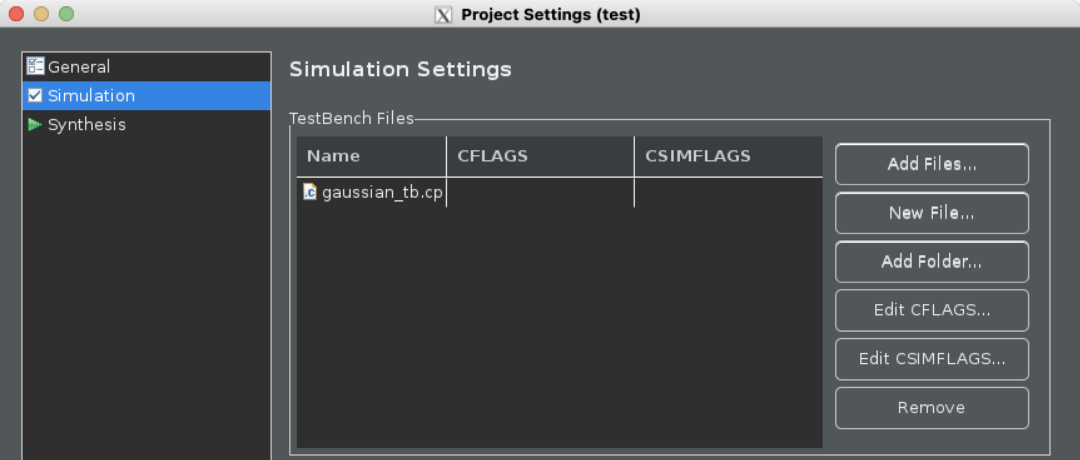This screenshot has height=460, width=1080.
Task: Select the gaussian_tb.cp file name
Action: pyautogui.click(x=382, y=192)
